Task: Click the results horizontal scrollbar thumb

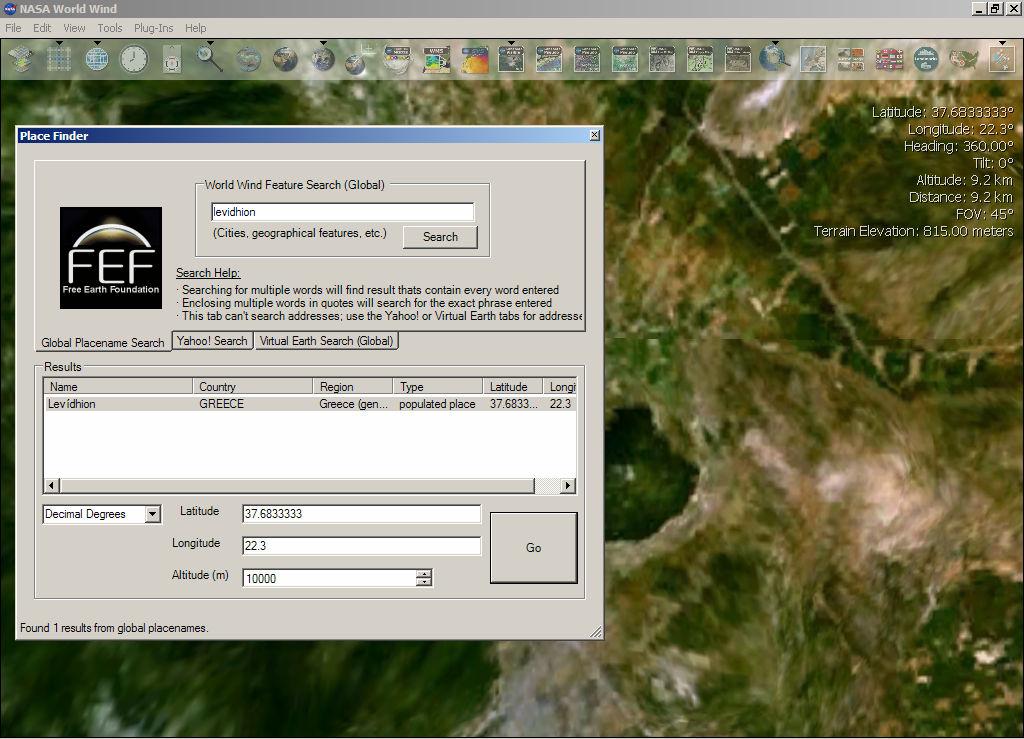Action: point(297,485)
